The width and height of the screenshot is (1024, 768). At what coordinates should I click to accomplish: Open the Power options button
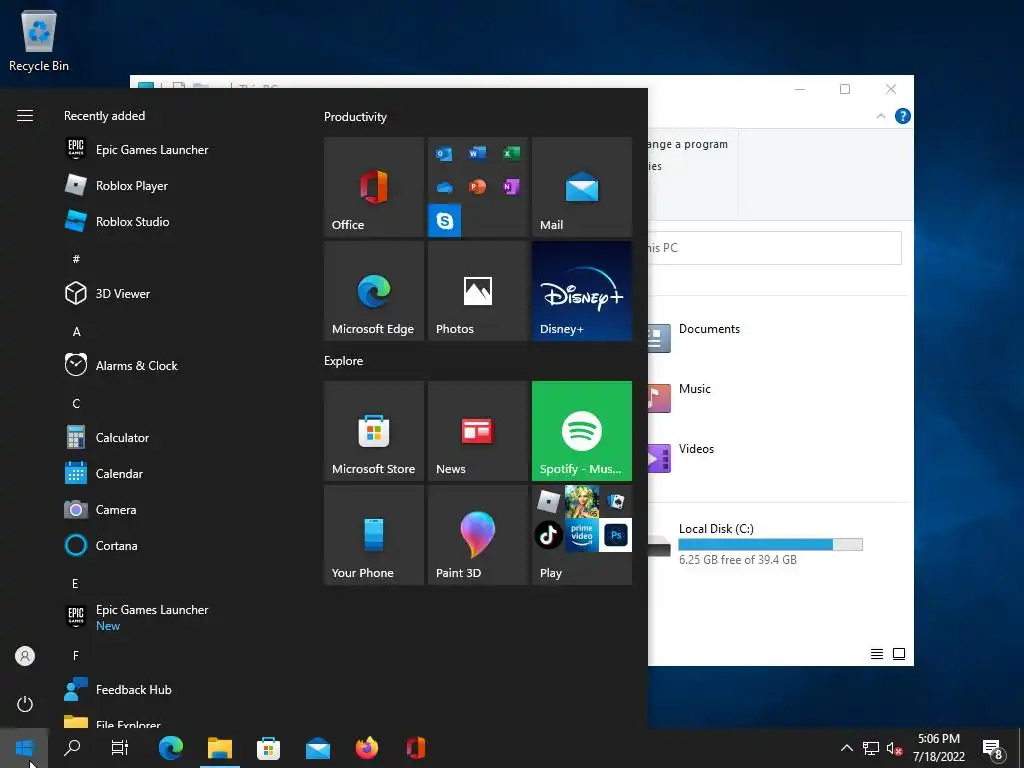click(25, 704)
